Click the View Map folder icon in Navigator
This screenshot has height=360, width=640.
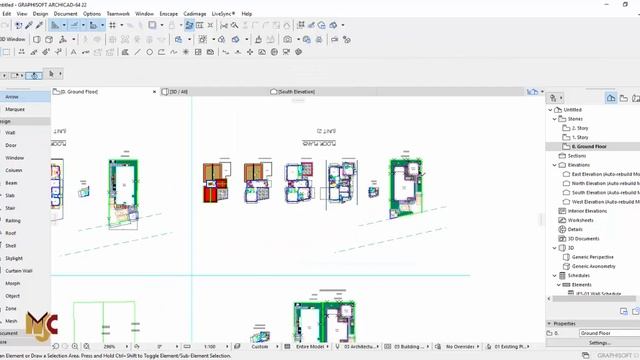click(x=624, y=98)
